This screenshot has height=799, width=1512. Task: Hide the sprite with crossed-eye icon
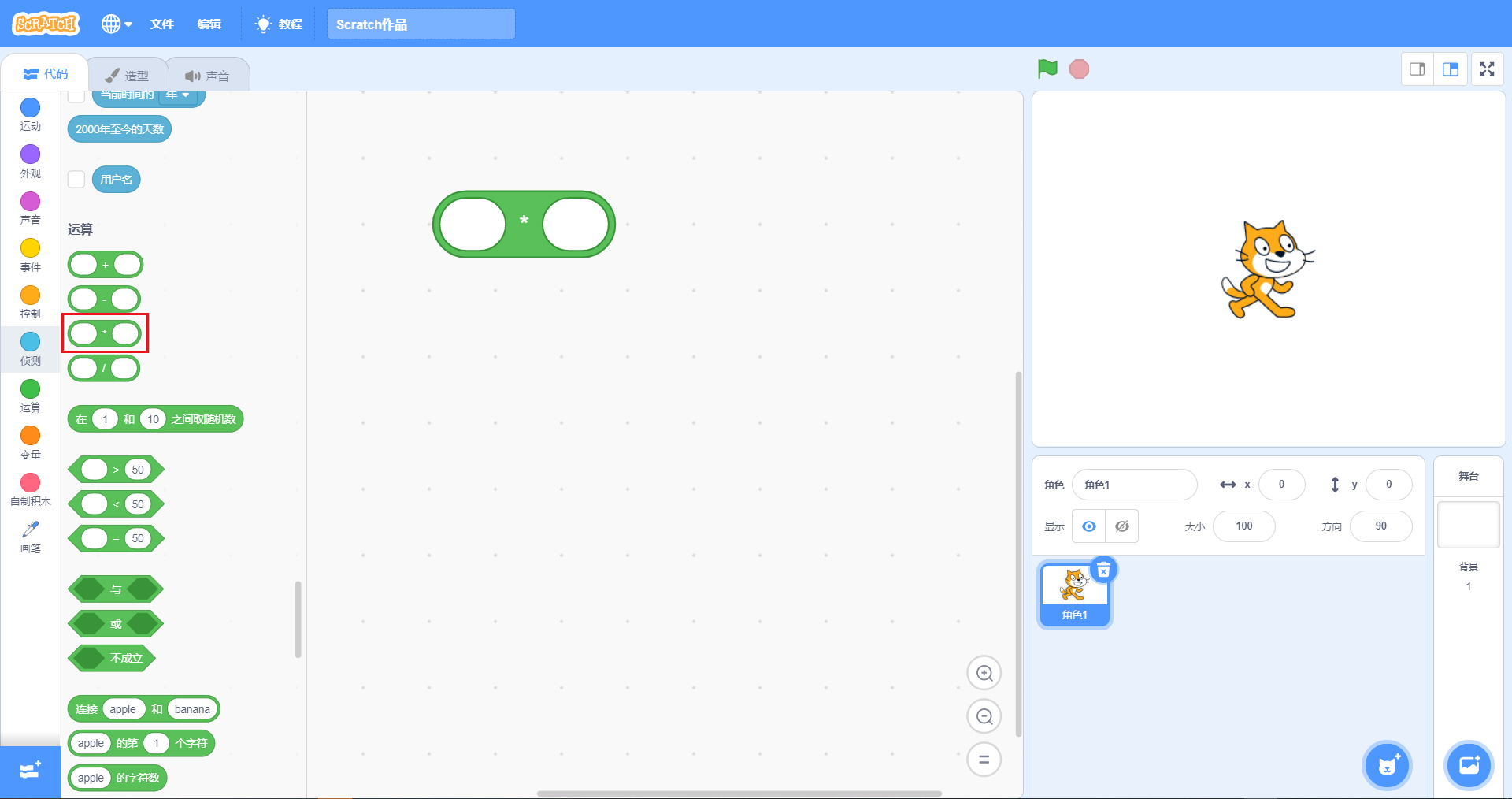[1122, 526]
